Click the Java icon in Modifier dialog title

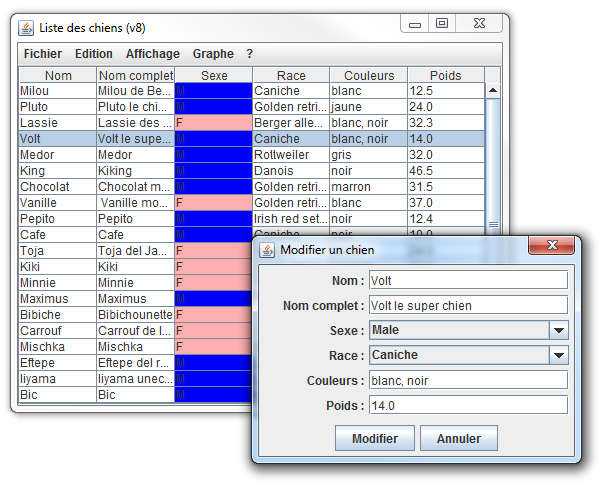[x=267, y=250]
